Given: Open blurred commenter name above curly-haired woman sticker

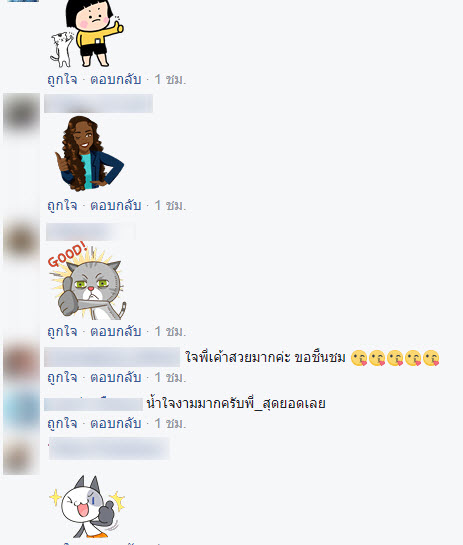Looking at the screenshot, I should pyautogui.click(x=98, y=103).
